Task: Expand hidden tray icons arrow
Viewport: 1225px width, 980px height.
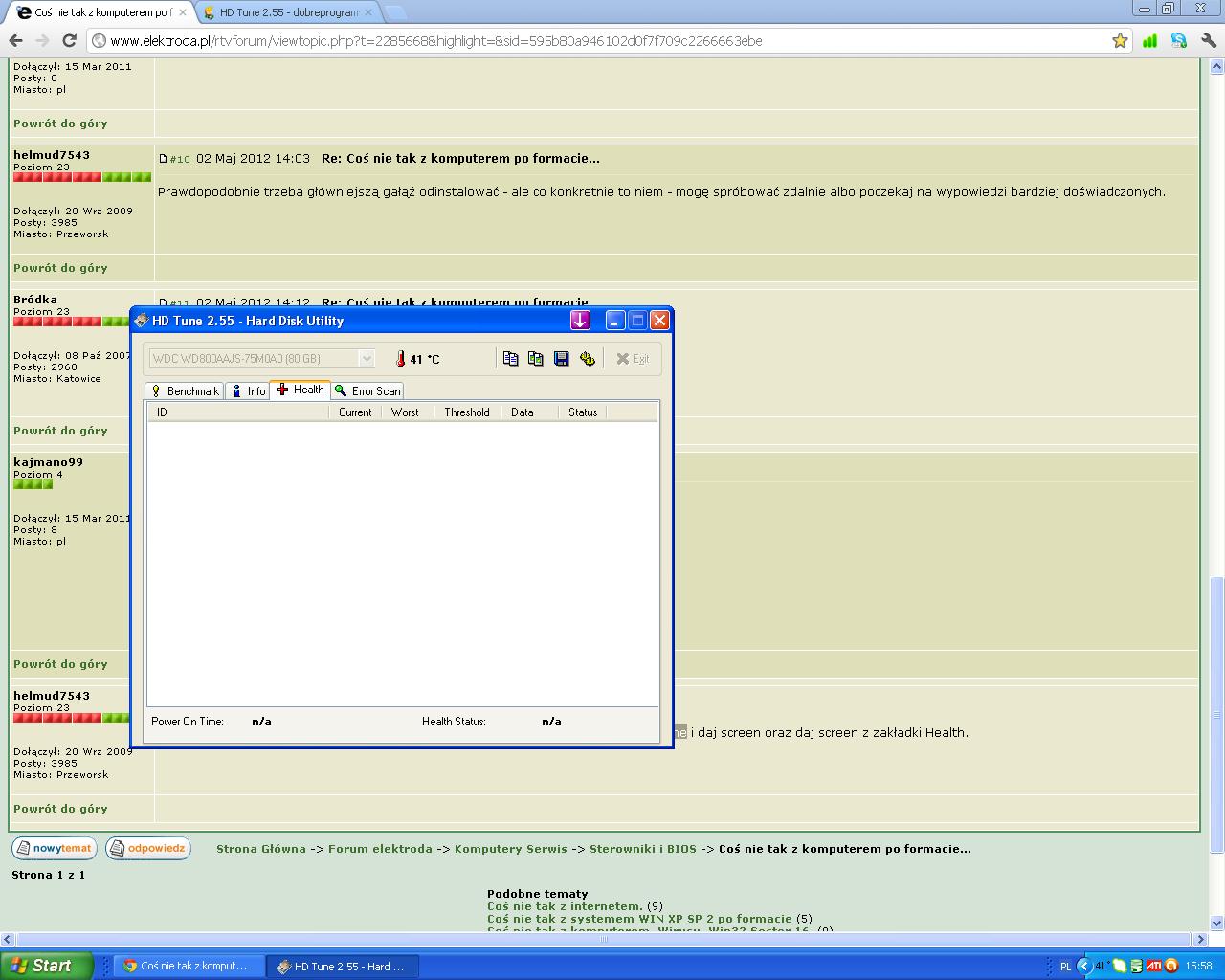Action: [1083, 967]
